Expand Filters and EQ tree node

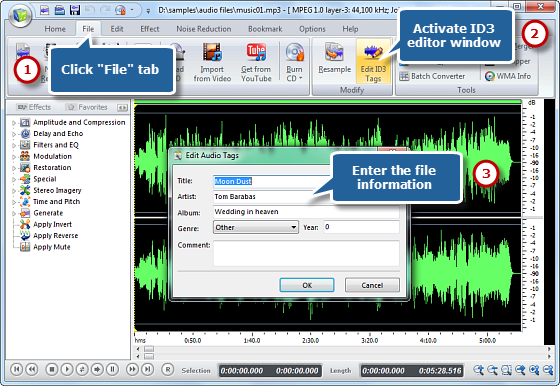pos(14,146)
